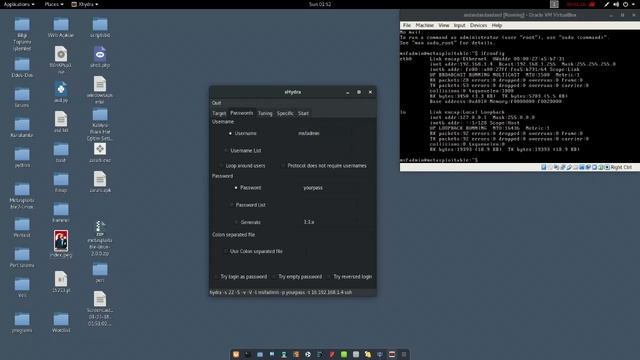
Task: Select the Generate radio button
Action: coord(236,222)
